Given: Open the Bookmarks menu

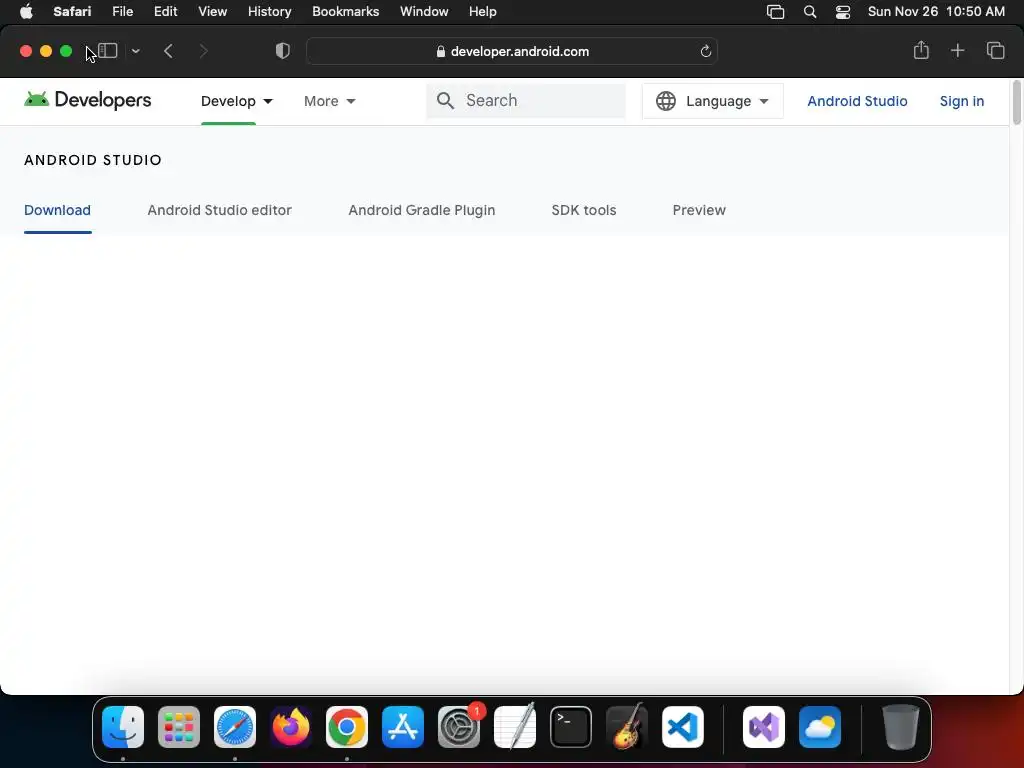Looking at the screenshot, I should pyautogui.click(x=345, y=12).
